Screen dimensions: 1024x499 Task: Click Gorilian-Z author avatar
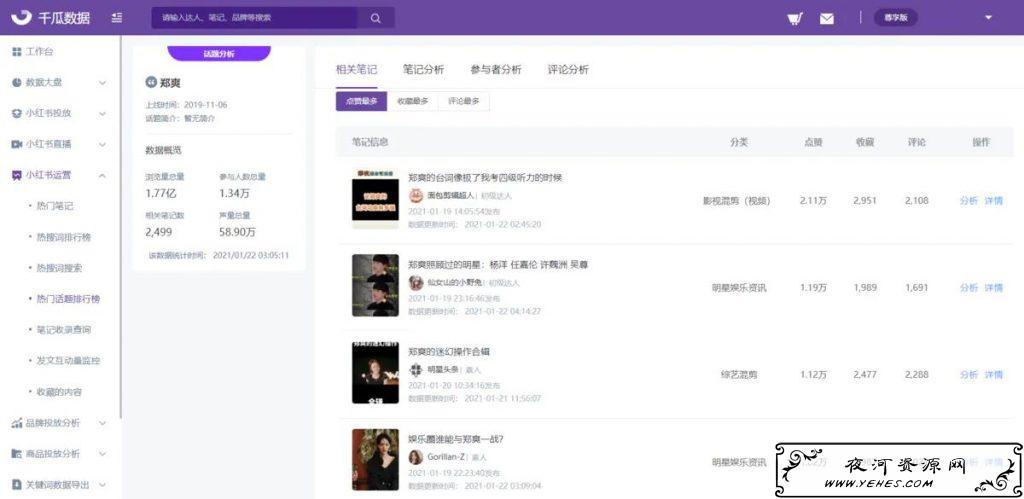[x=416, y=457]
